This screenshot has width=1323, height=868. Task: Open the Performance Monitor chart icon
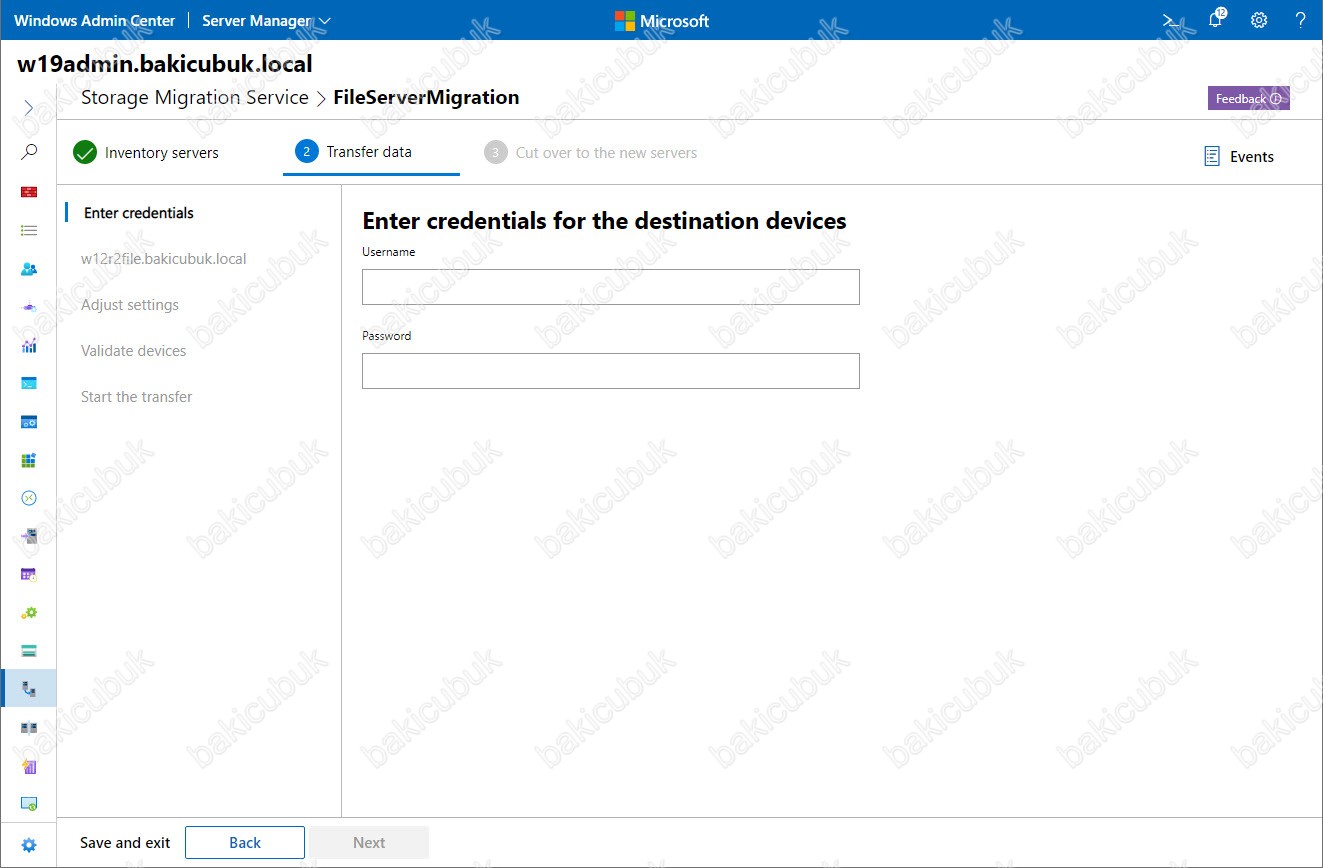point(29,345)
